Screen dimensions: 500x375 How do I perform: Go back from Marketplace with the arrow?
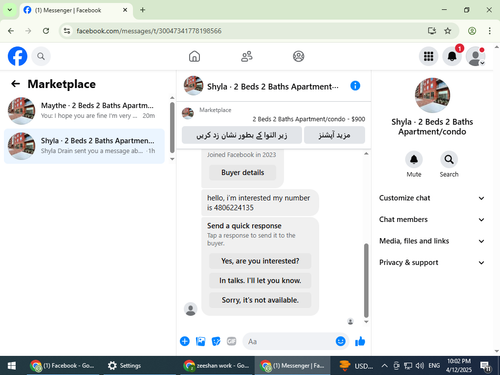click(15, 84)
